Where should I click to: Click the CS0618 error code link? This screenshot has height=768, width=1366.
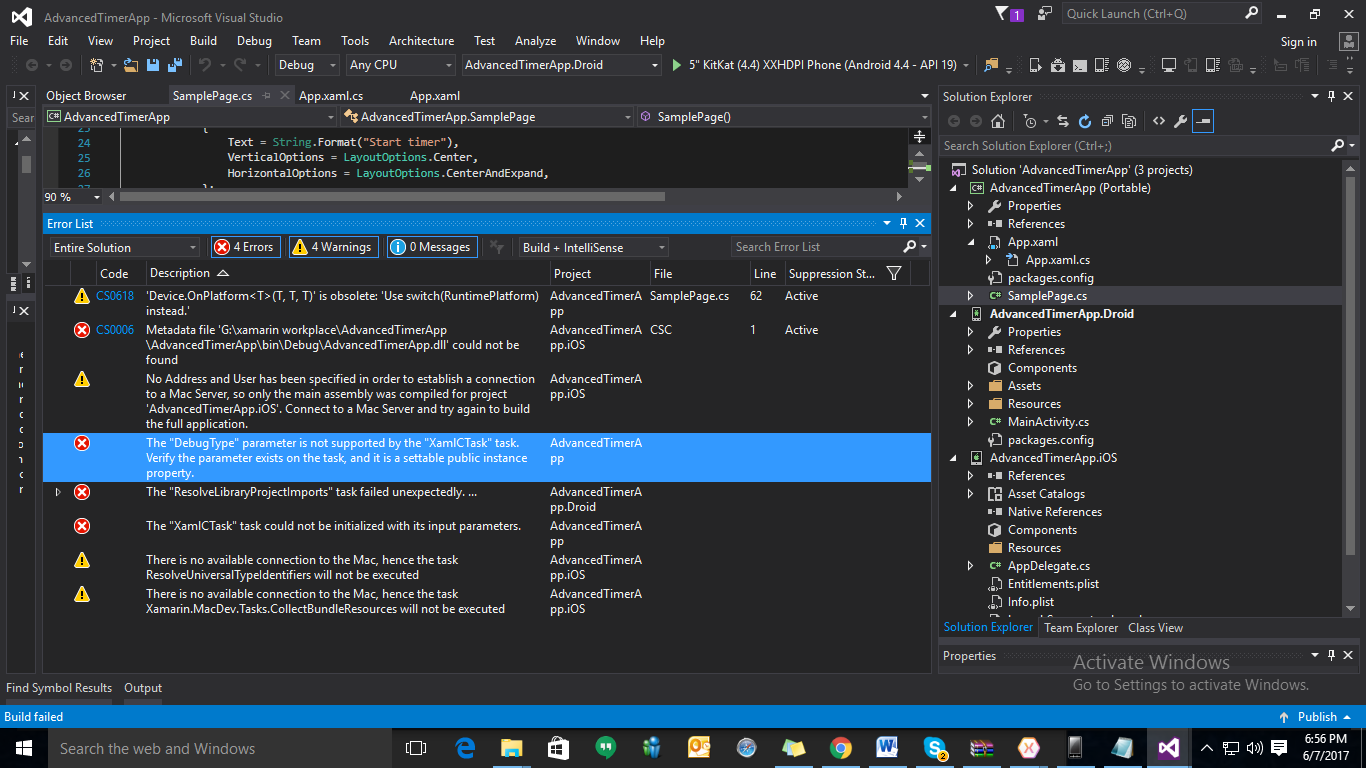tap(115, 296)
